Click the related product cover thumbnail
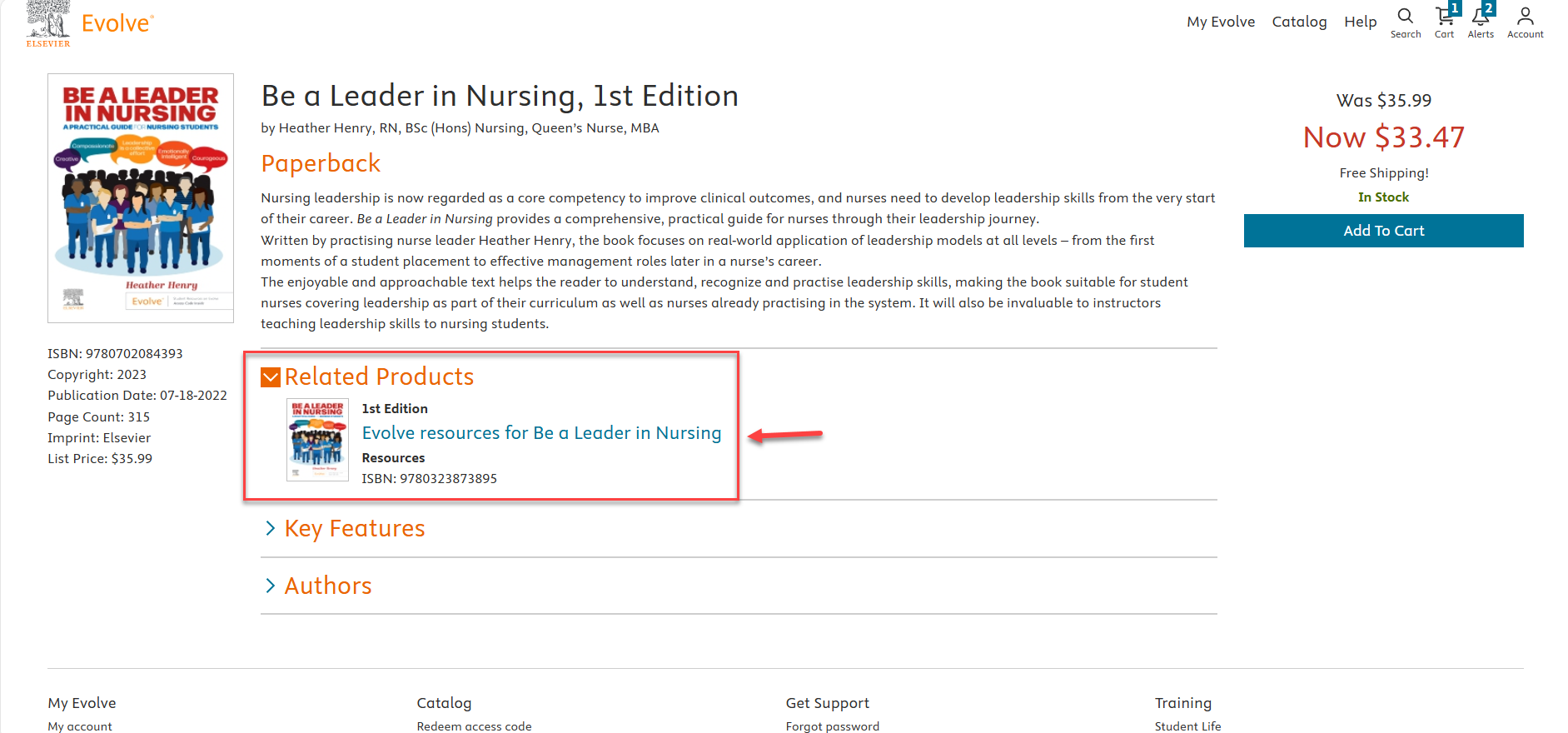This screenshot has height=733, width=1568. (x=317, y=440)
